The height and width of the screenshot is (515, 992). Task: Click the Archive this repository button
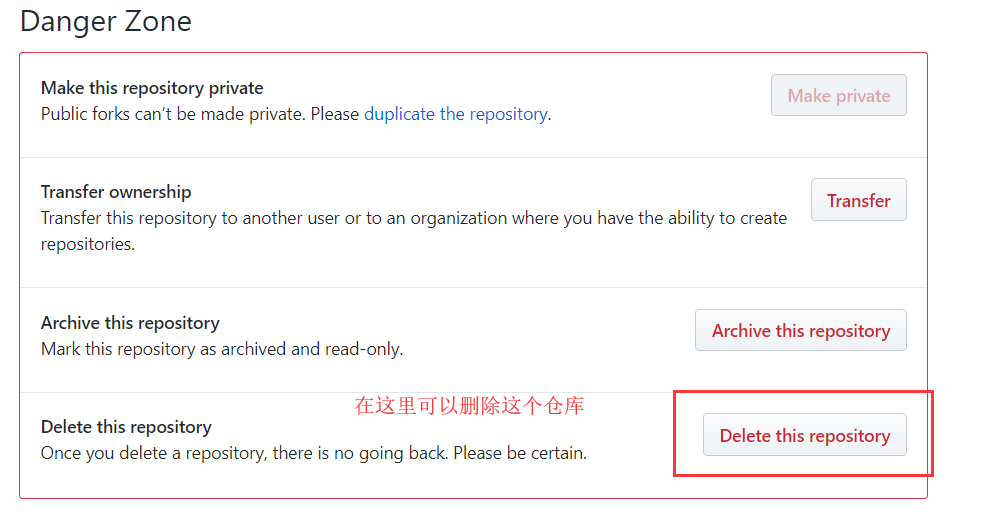tap(800, 330)
